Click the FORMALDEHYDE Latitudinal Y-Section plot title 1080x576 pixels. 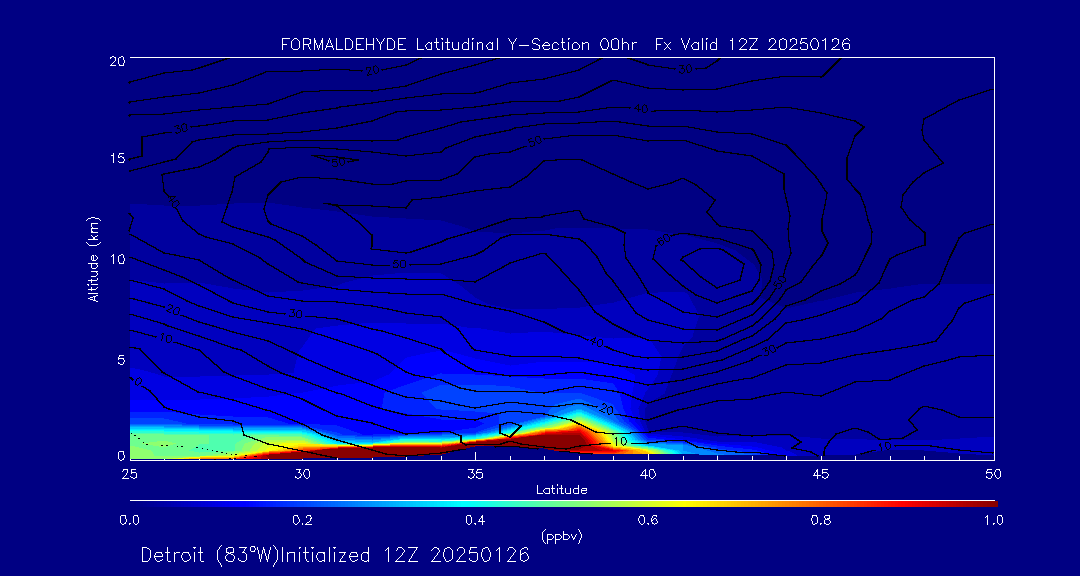[565, 45]
